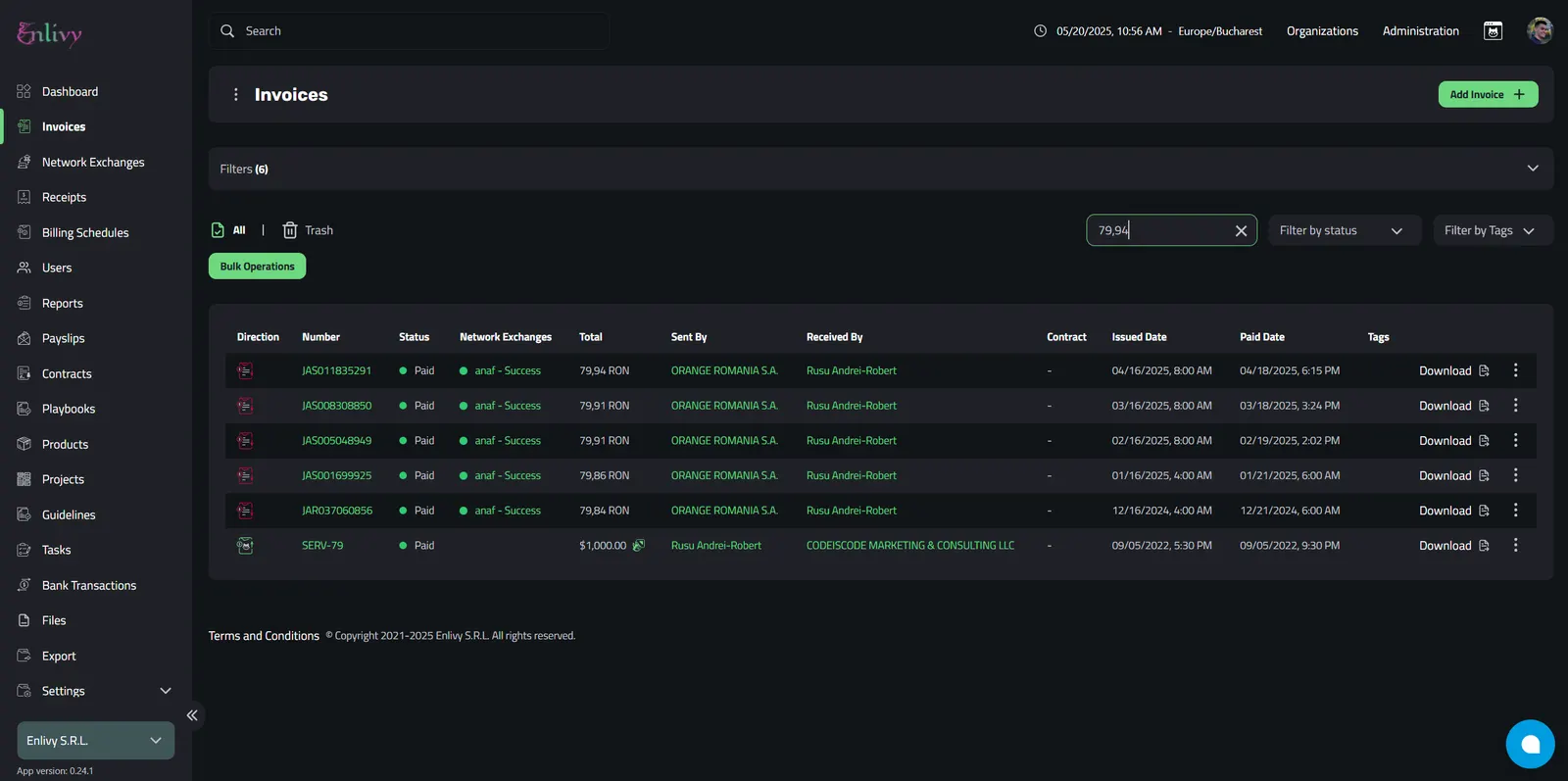
Task: Open the Filter by status dropdown
Action: click(x=1345, y=230)
